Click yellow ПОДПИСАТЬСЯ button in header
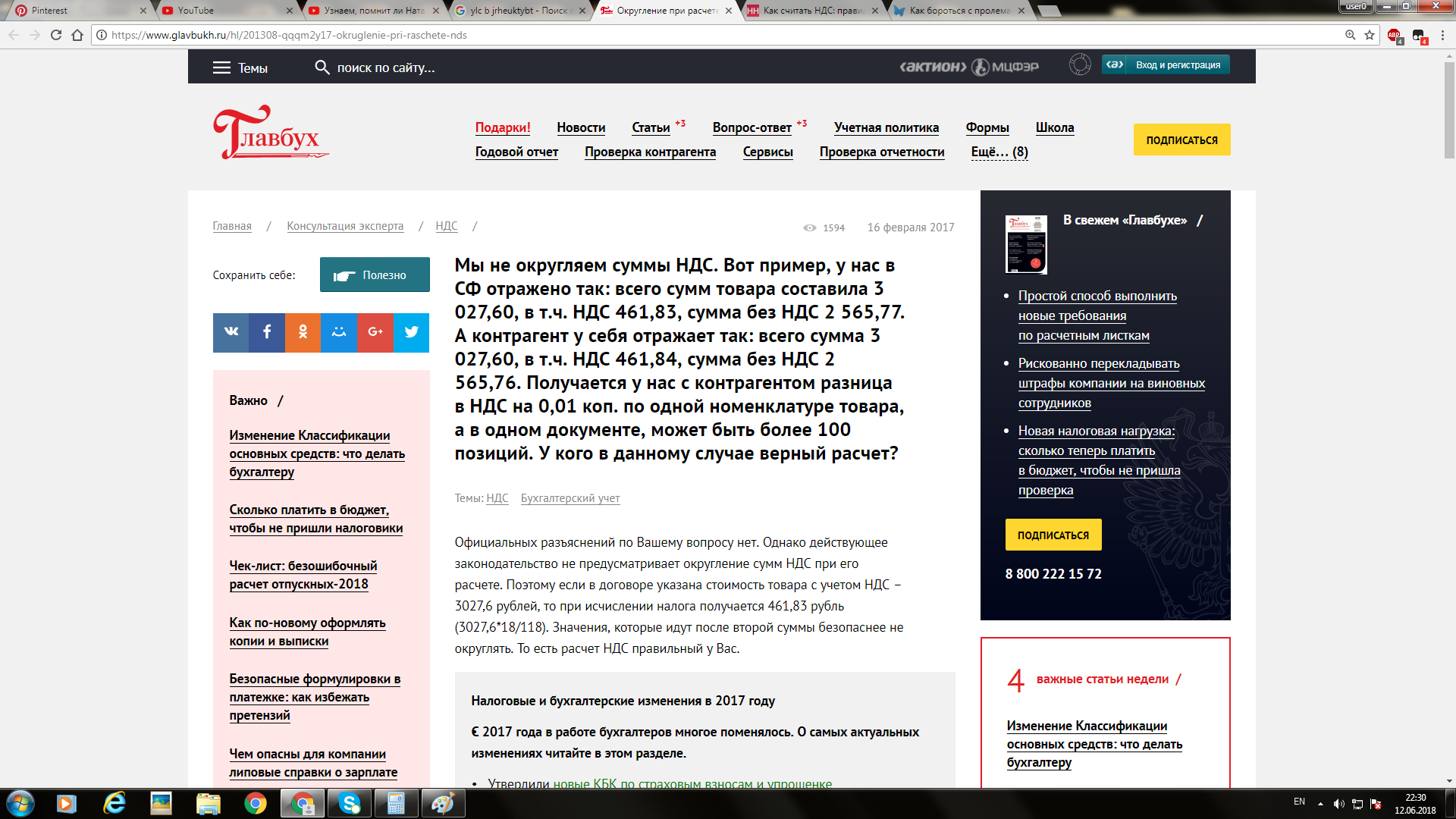Screen dimensions: 1456x819 click(1181, 140)
